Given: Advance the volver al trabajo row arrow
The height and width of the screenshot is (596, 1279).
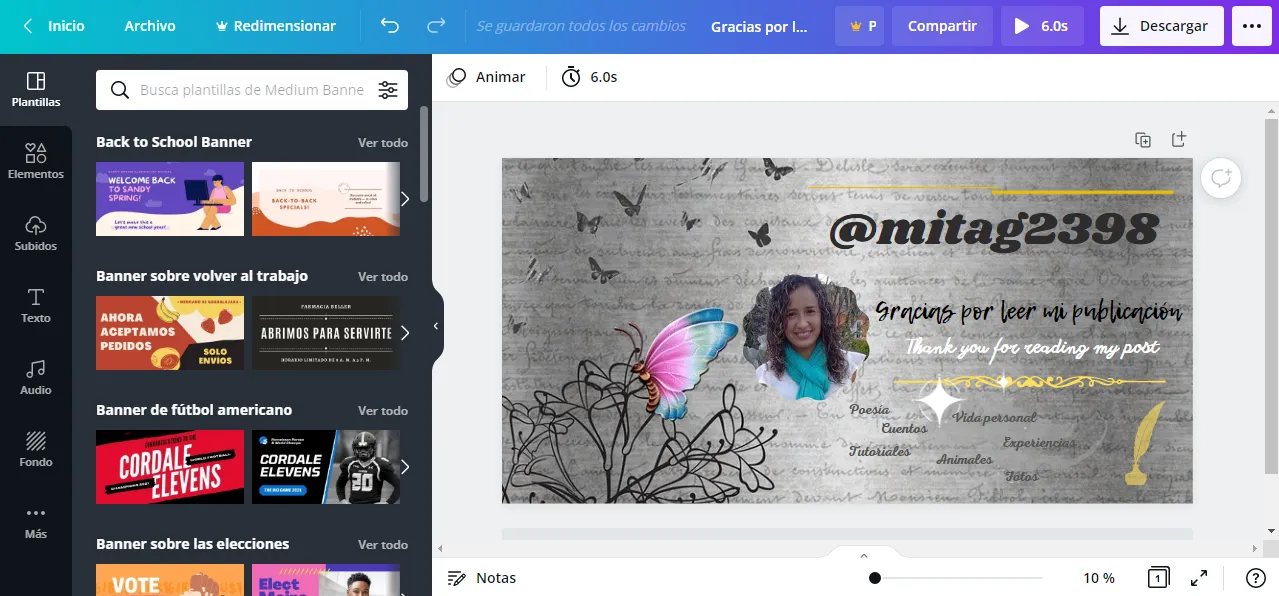Looking at the screenshot, I should tap(405, 333).
